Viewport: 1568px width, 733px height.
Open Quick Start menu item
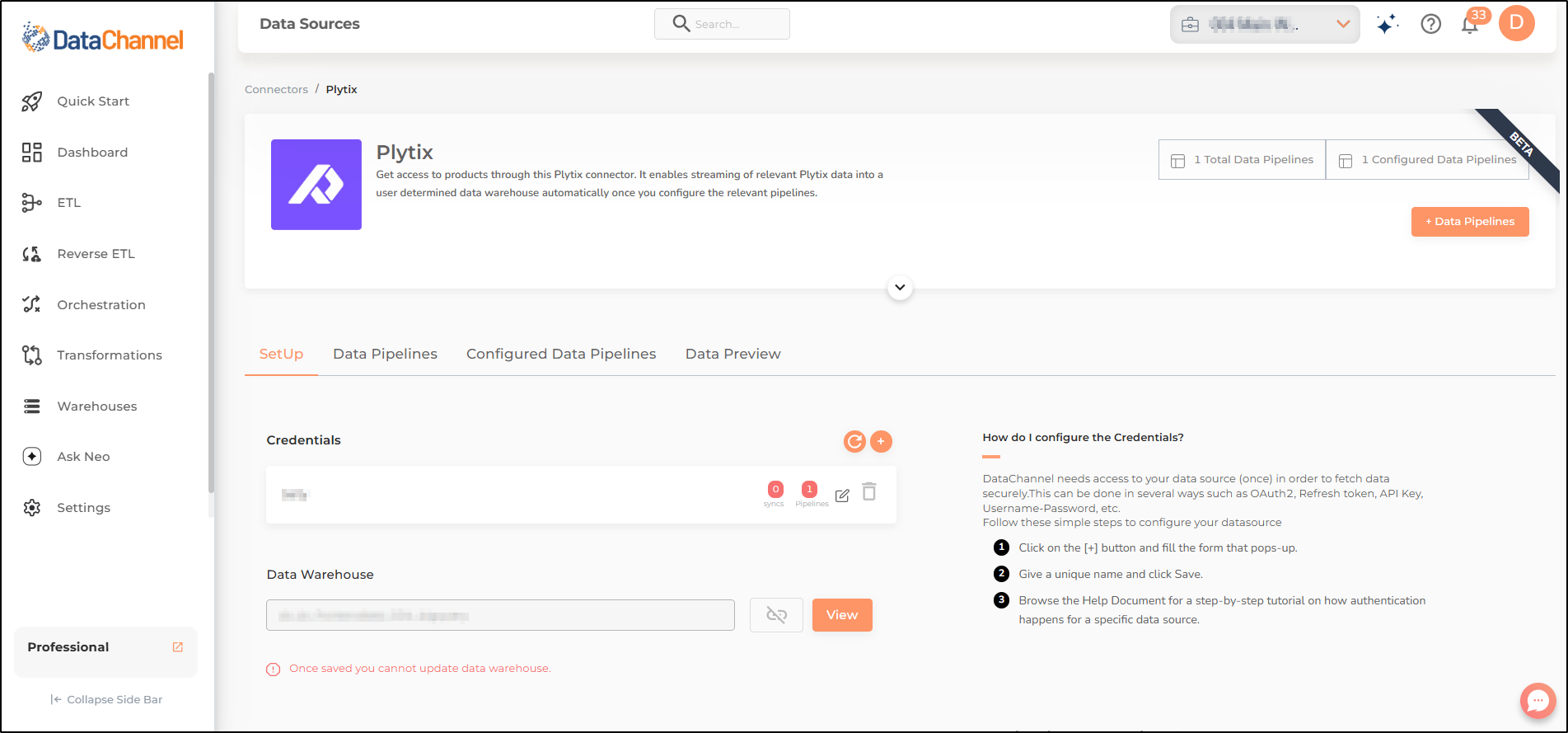click(93, 101)
